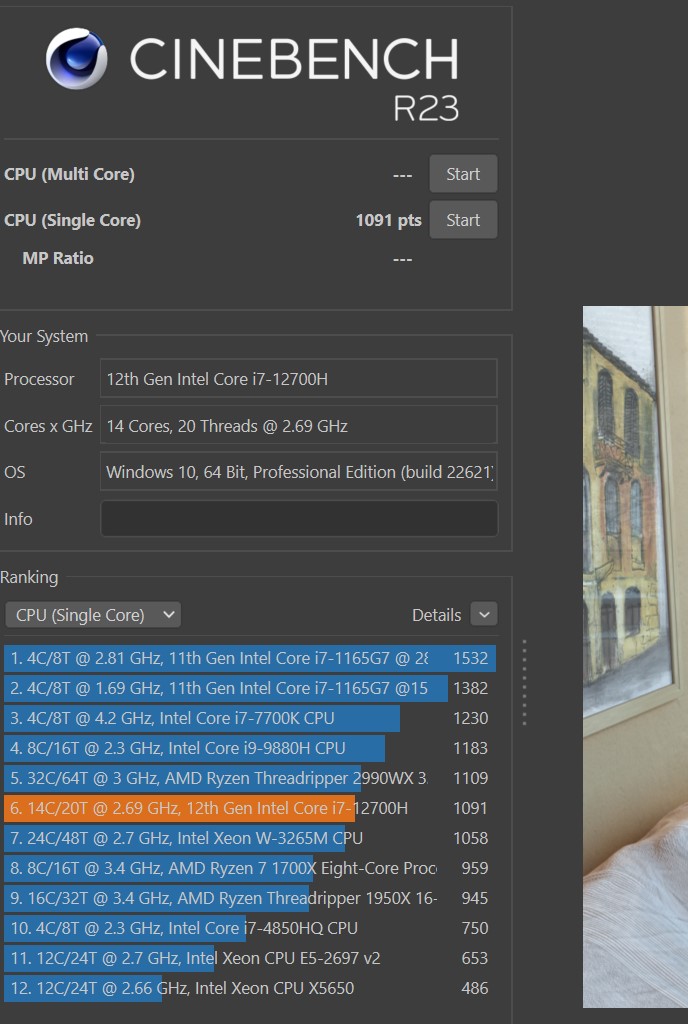This screenshot has width=688, height=1024.
Task: Start the CPU Multi Core test
Action: click(463, 174)
